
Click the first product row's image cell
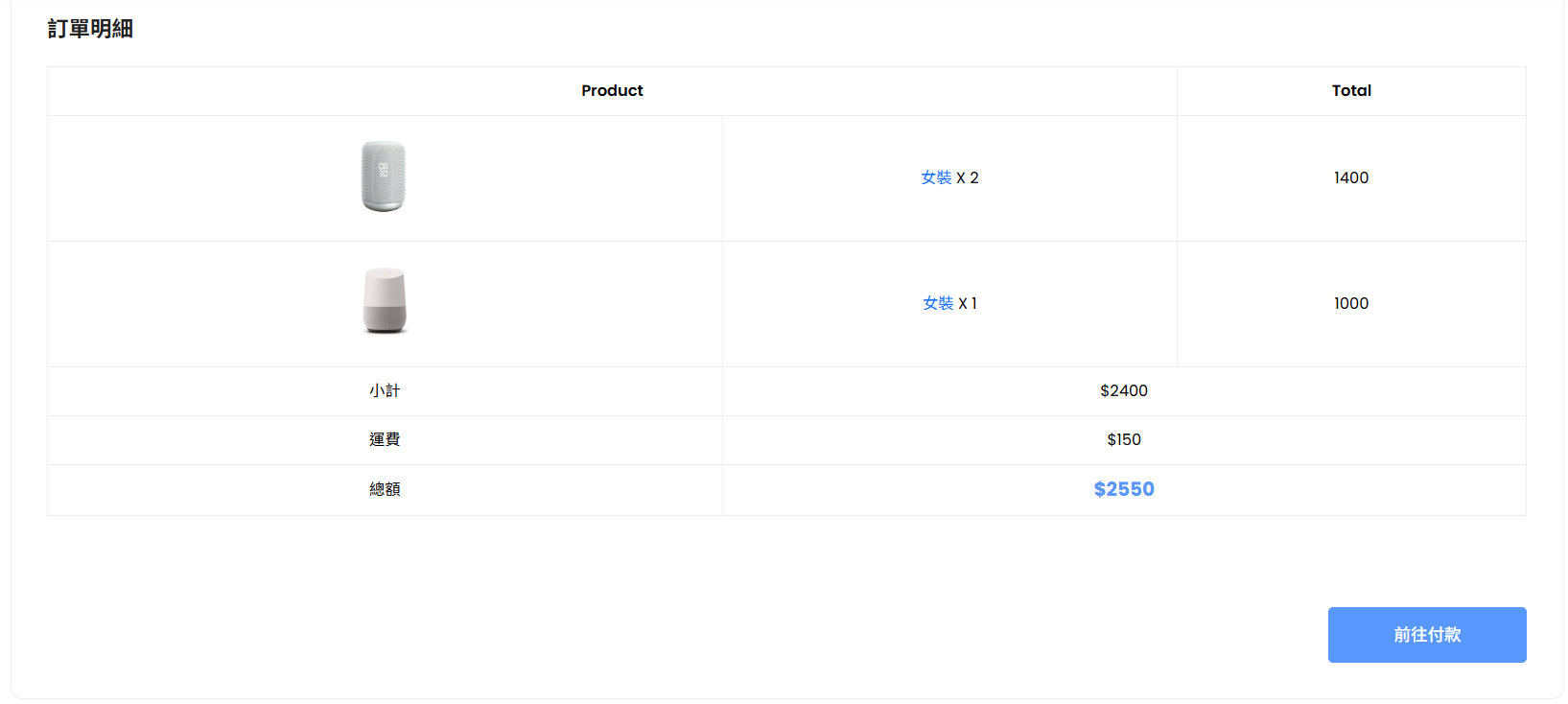(385, 178)
